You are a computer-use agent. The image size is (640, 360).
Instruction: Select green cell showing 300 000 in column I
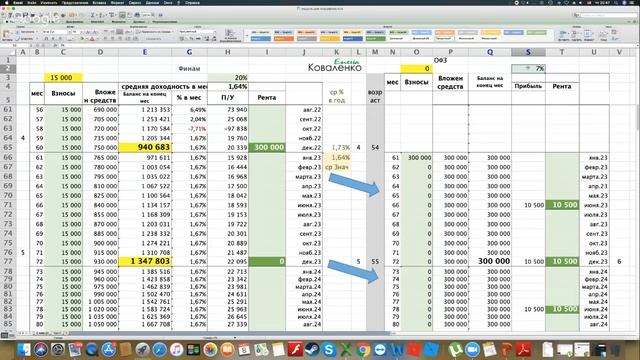point(267,147)
